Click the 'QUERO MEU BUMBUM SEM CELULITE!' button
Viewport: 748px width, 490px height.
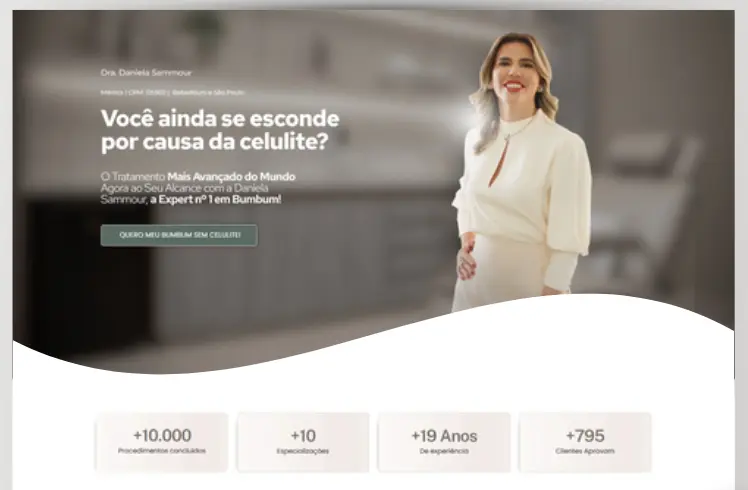179,235
